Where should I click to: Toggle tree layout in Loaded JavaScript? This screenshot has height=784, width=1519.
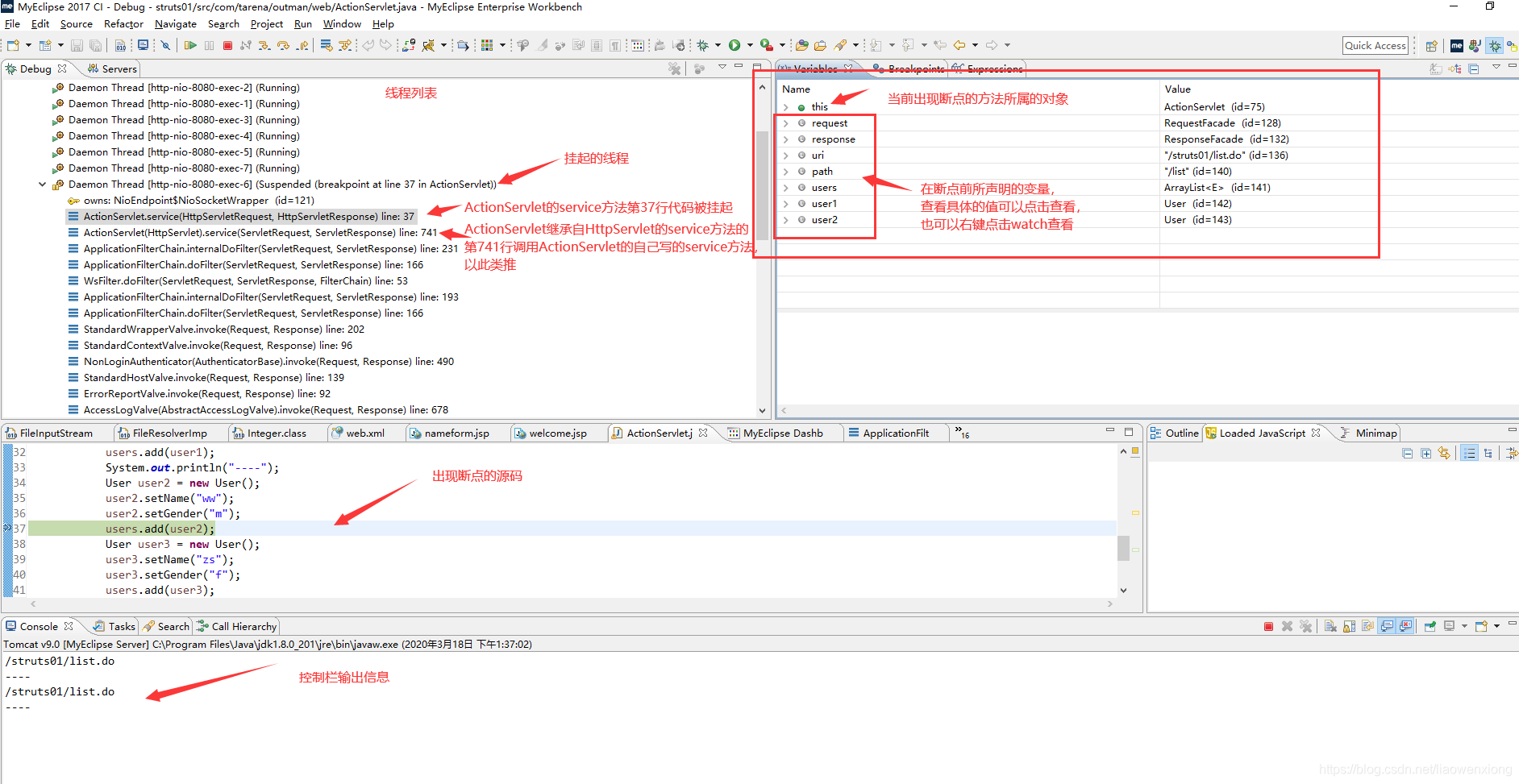[x=1488, y=454]
